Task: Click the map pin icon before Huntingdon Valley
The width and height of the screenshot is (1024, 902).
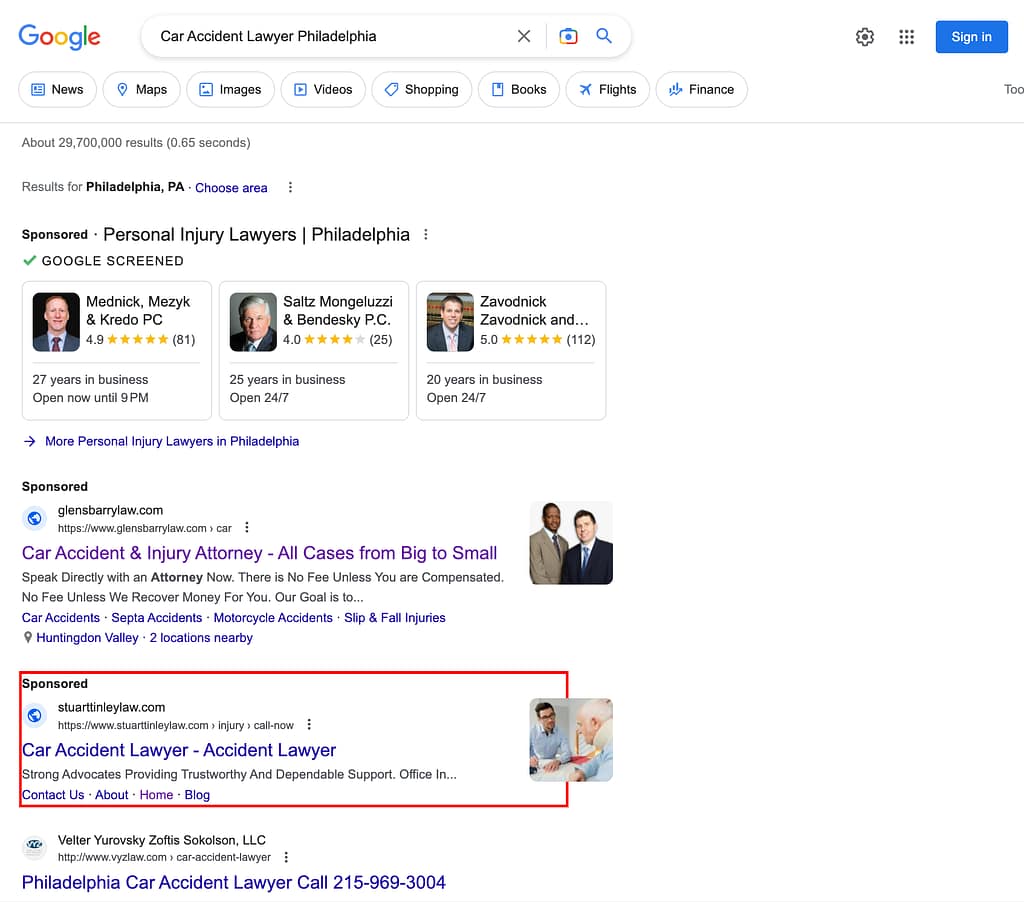Action: coord(27,637)
